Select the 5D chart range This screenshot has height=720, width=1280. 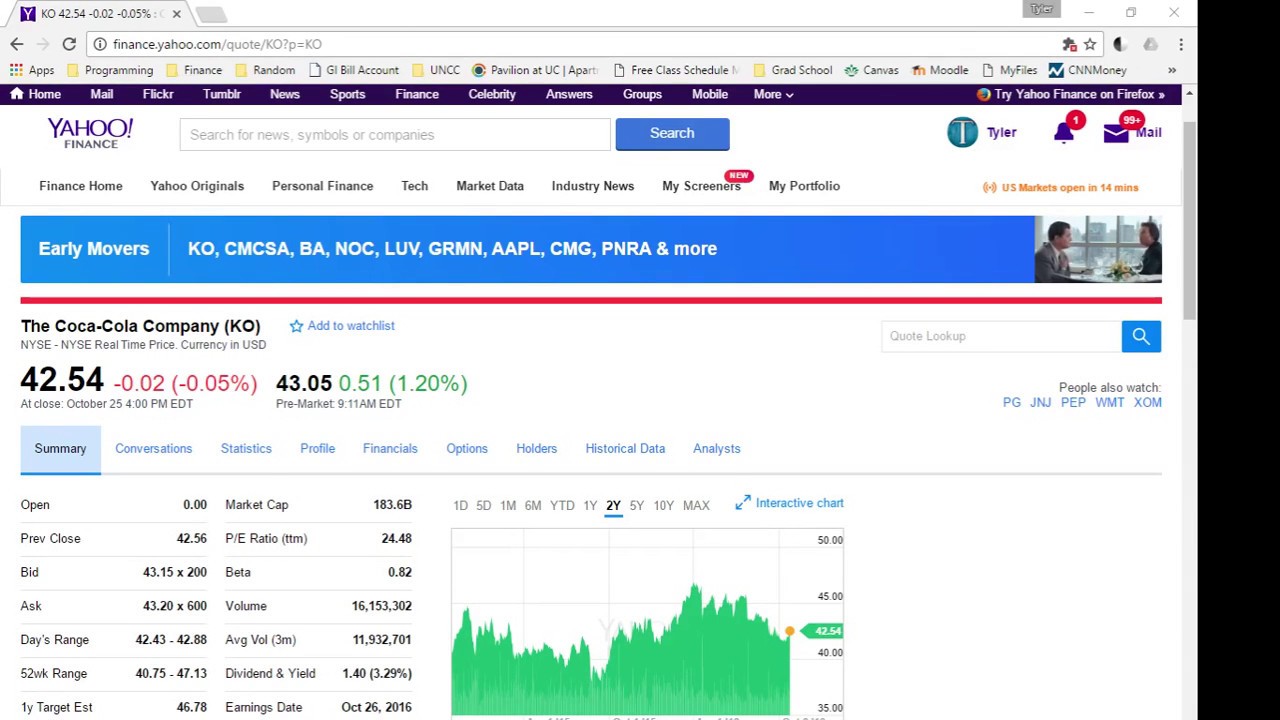pyautogui.click(x=484, y=505)
